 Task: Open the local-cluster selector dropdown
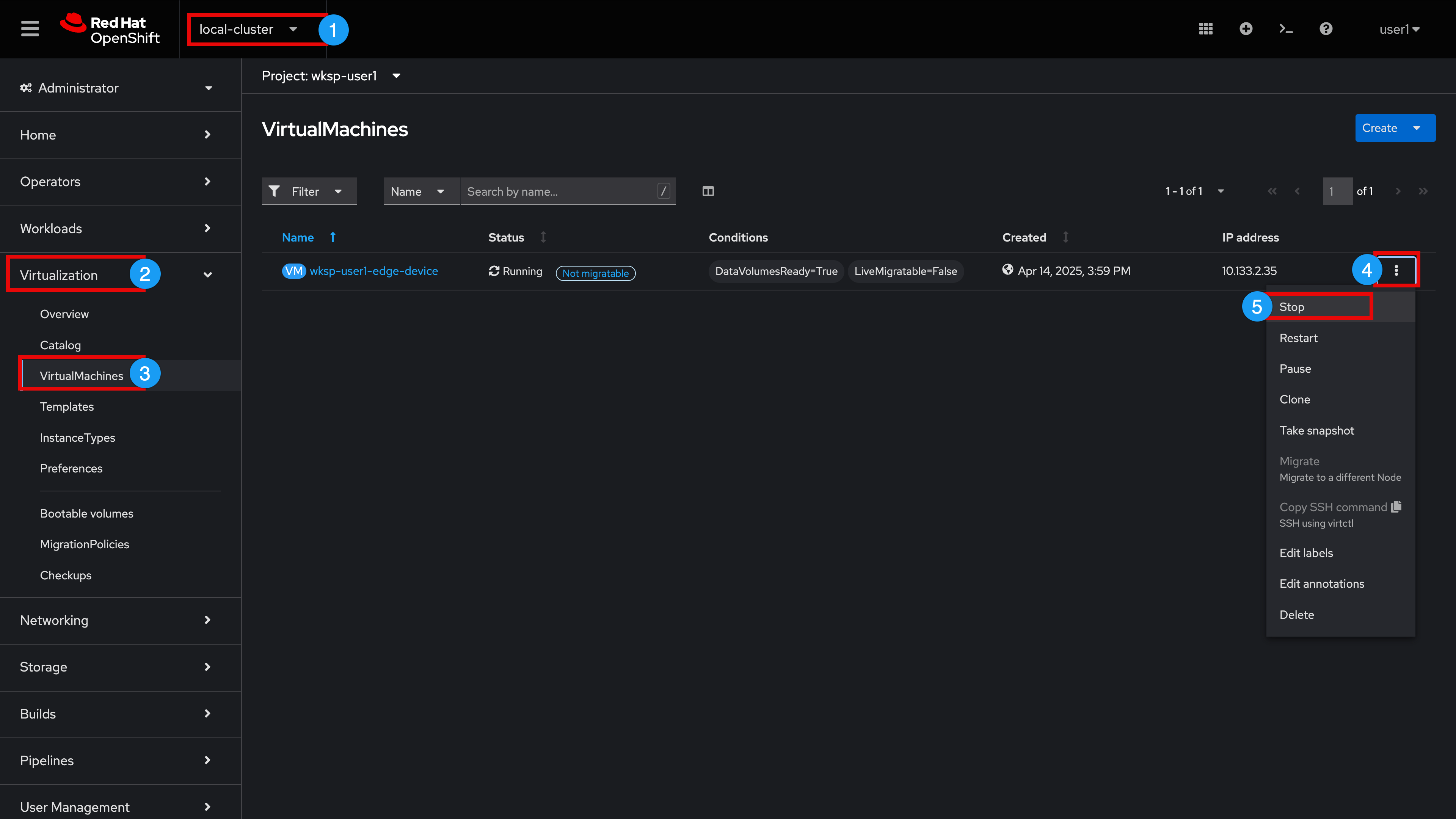pos(249,30)
